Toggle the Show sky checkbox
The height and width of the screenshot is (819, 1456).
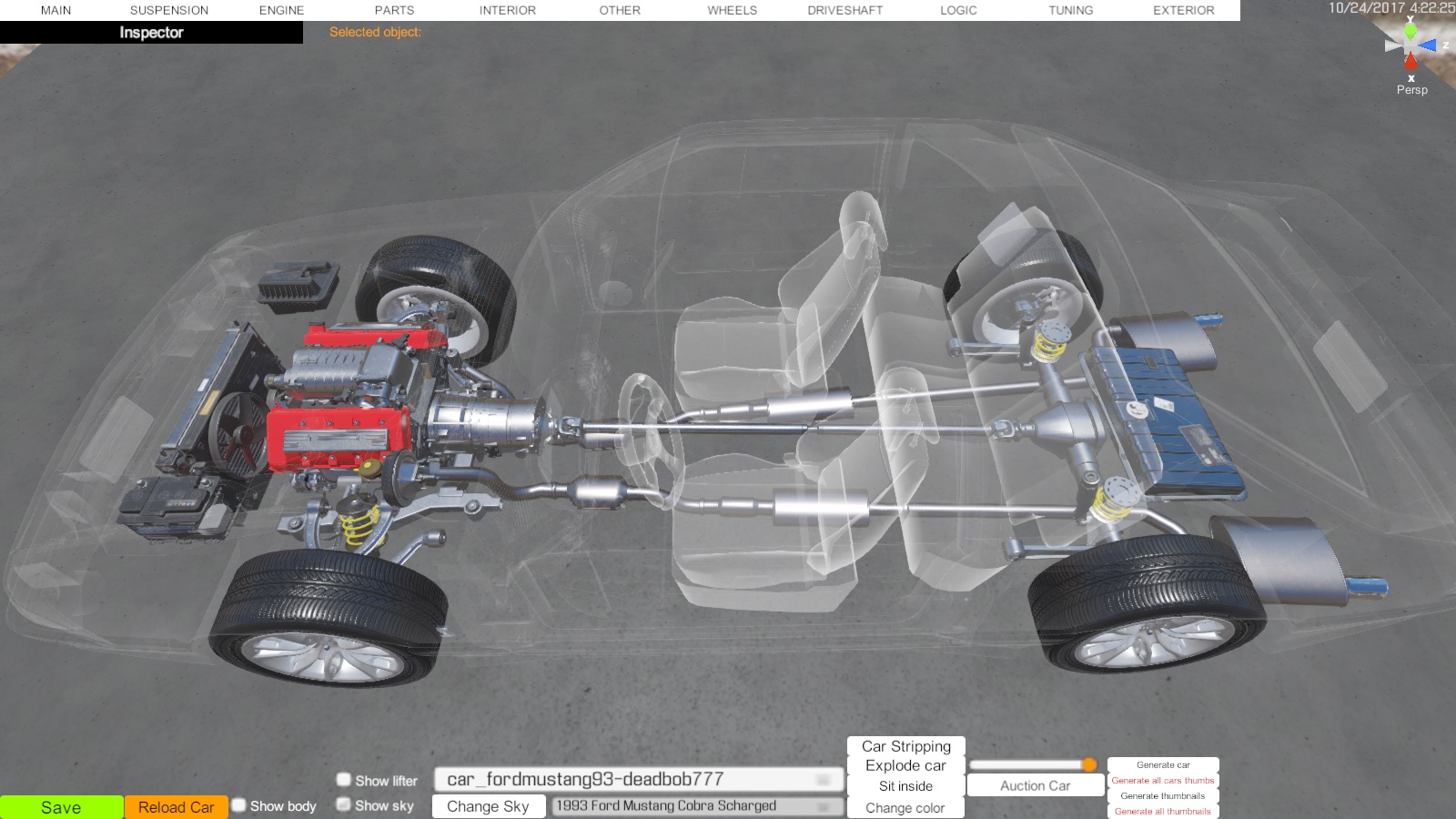[x=344, y=804]
